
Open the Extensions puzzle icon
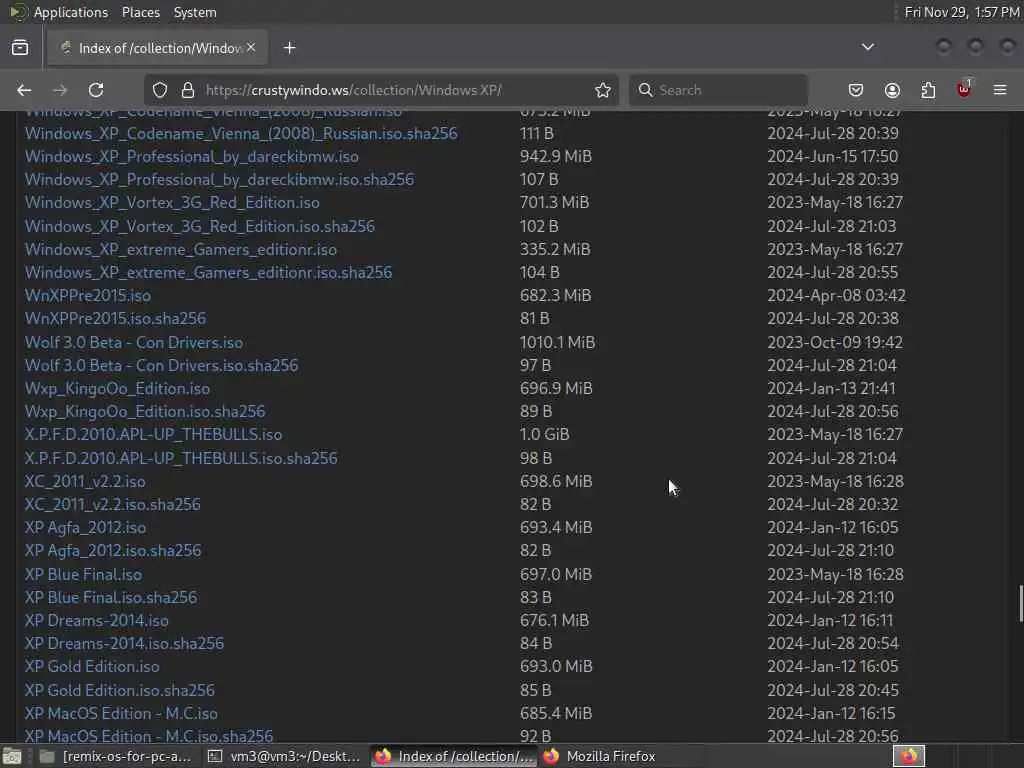[x=928, y=90]
